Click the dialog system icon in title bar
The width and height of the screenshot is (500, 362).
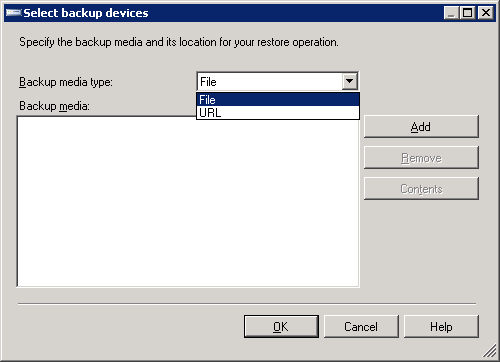[13, 13]
